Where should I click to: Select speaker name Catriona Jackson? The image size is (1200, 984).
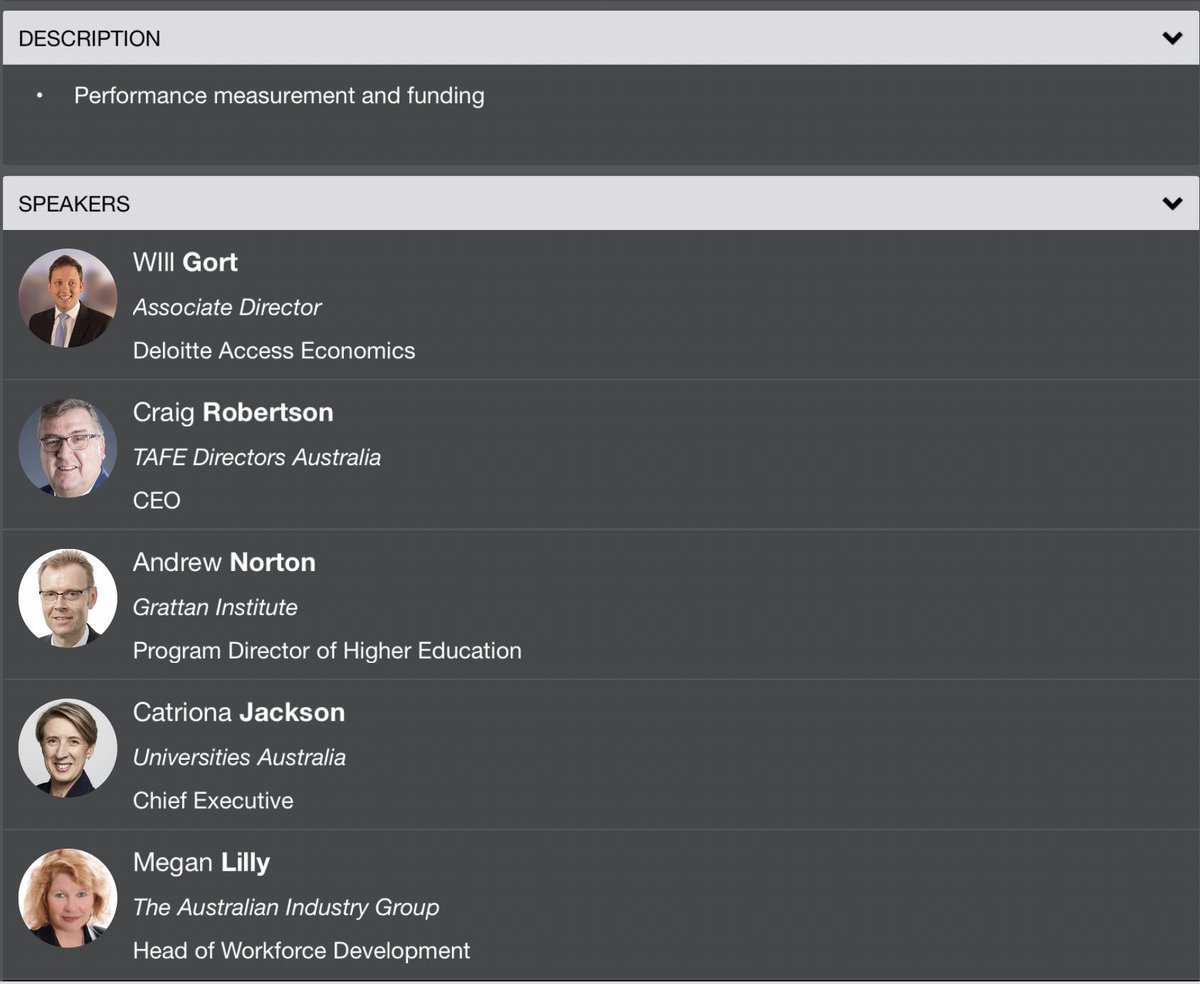(x=239, y=712)
